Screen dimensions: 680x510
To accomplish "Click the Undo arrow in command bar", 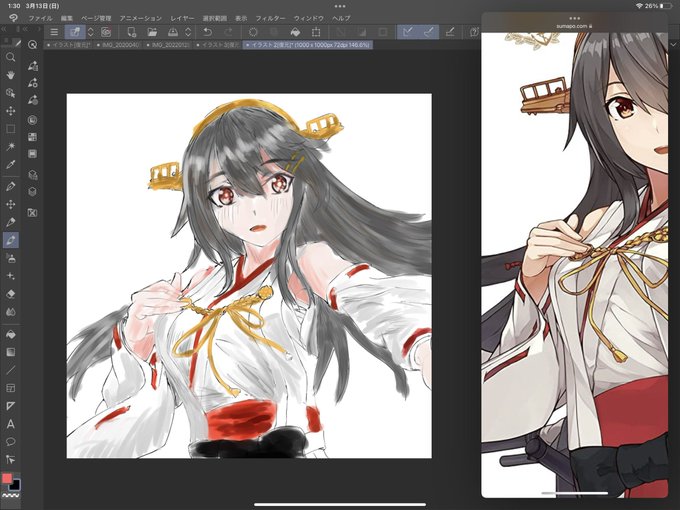I will point(207,32).
